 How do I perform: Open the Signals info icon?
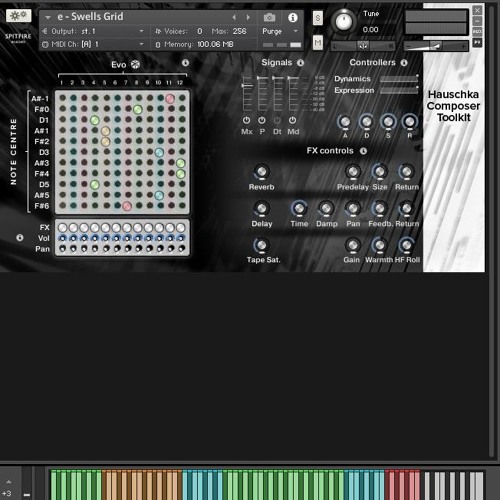coord(300,63)
